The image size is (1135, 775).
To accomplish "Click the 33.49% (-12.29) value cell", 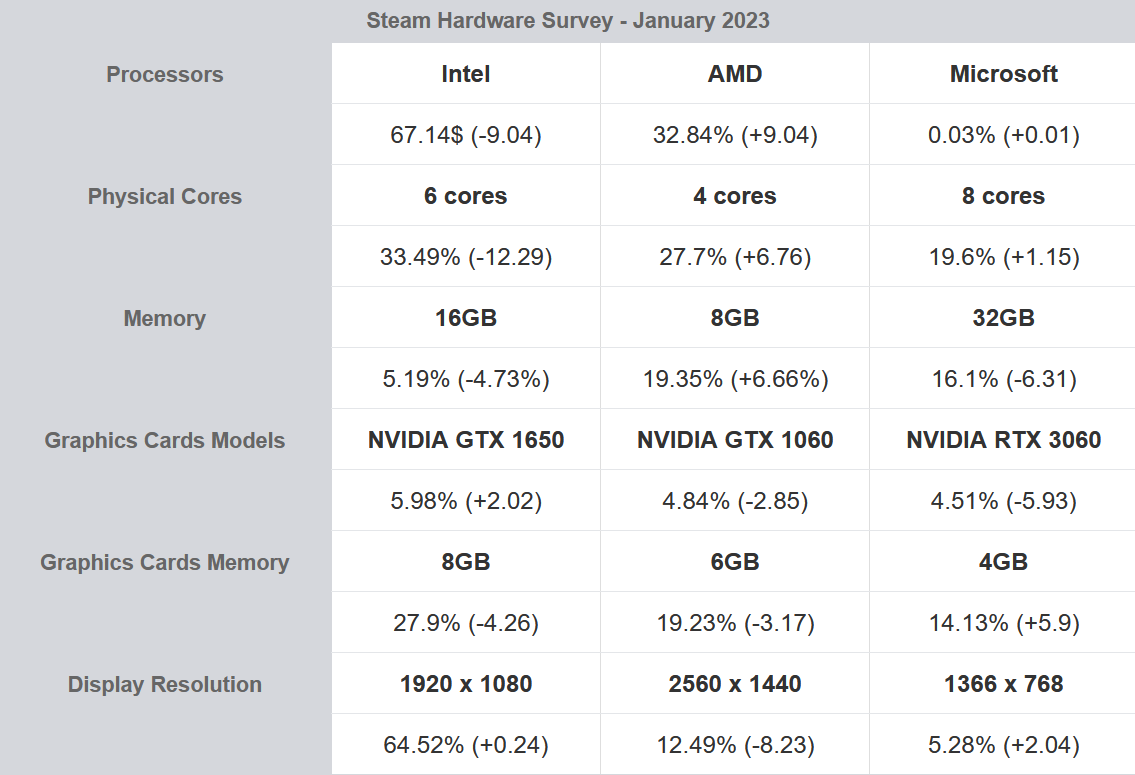I will [x=466, y=257].
